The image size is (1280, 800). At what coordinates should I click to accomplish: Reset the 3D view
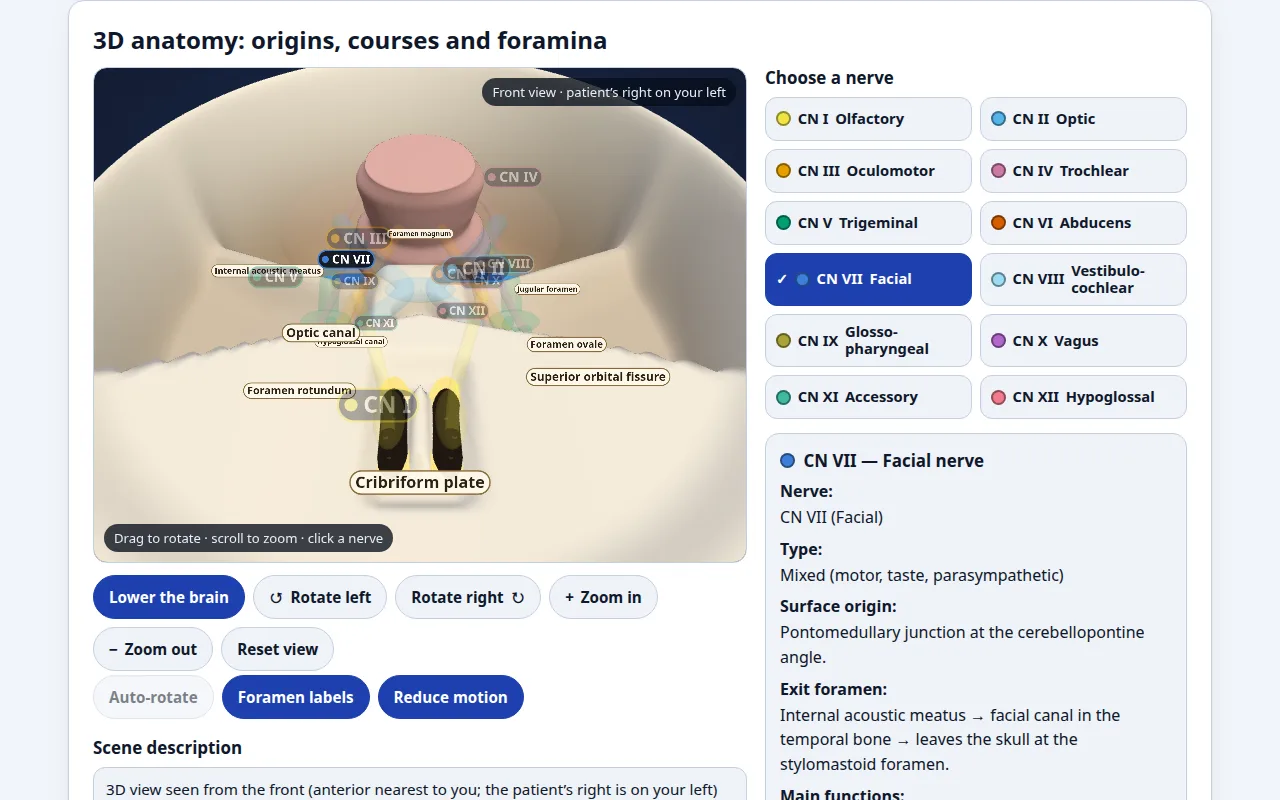tap(278, 649)
